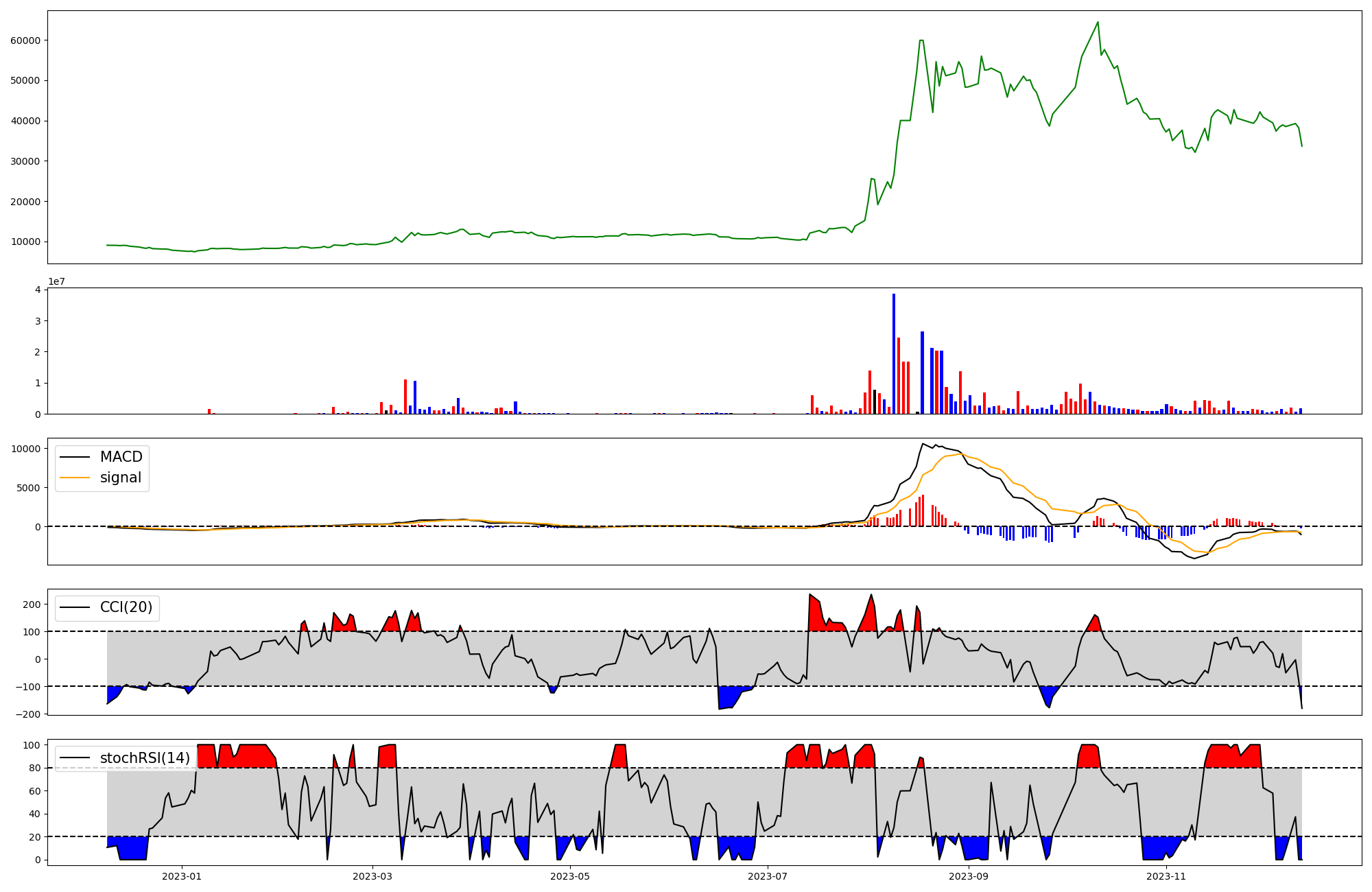Click the 2023-11 x-axis date label

click(x=1166, y=876)
